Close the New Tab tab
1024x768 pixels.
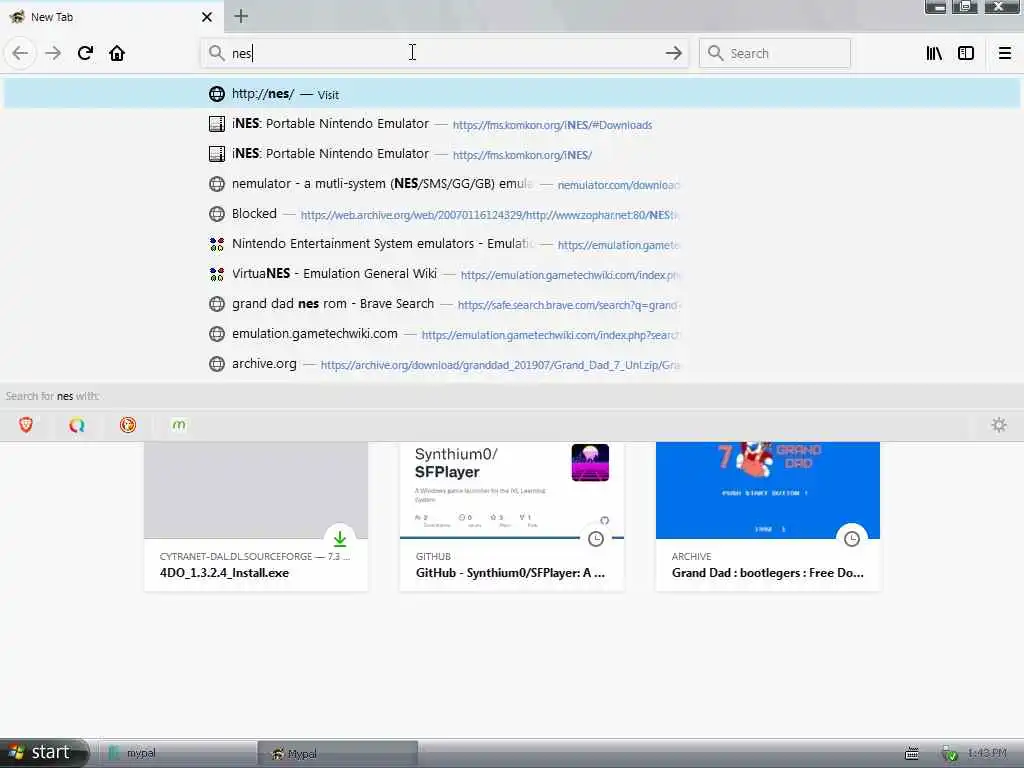coord(207,17)
